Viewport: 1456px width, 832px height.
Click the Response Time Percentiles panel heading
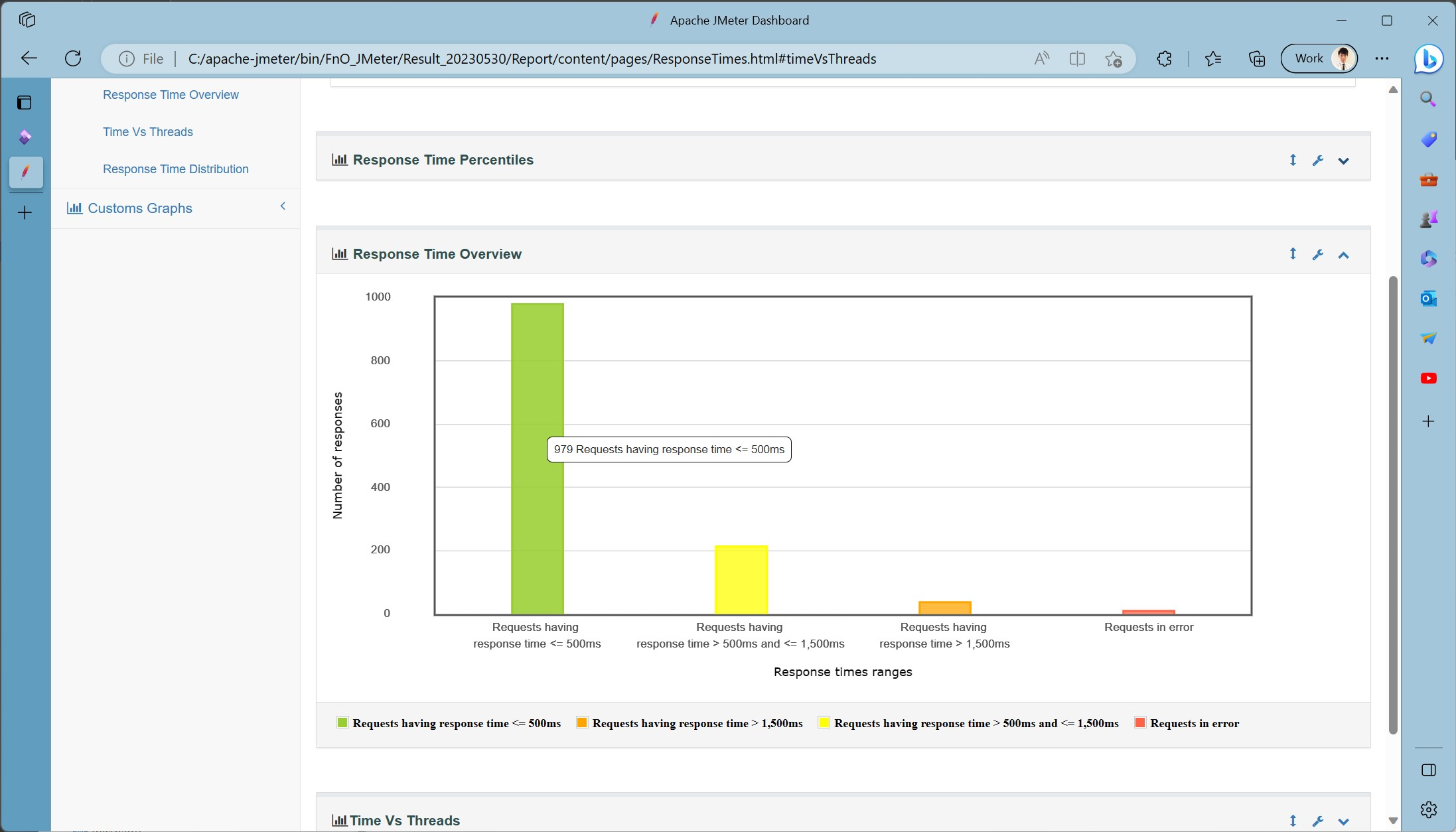[x=443, y=160]
